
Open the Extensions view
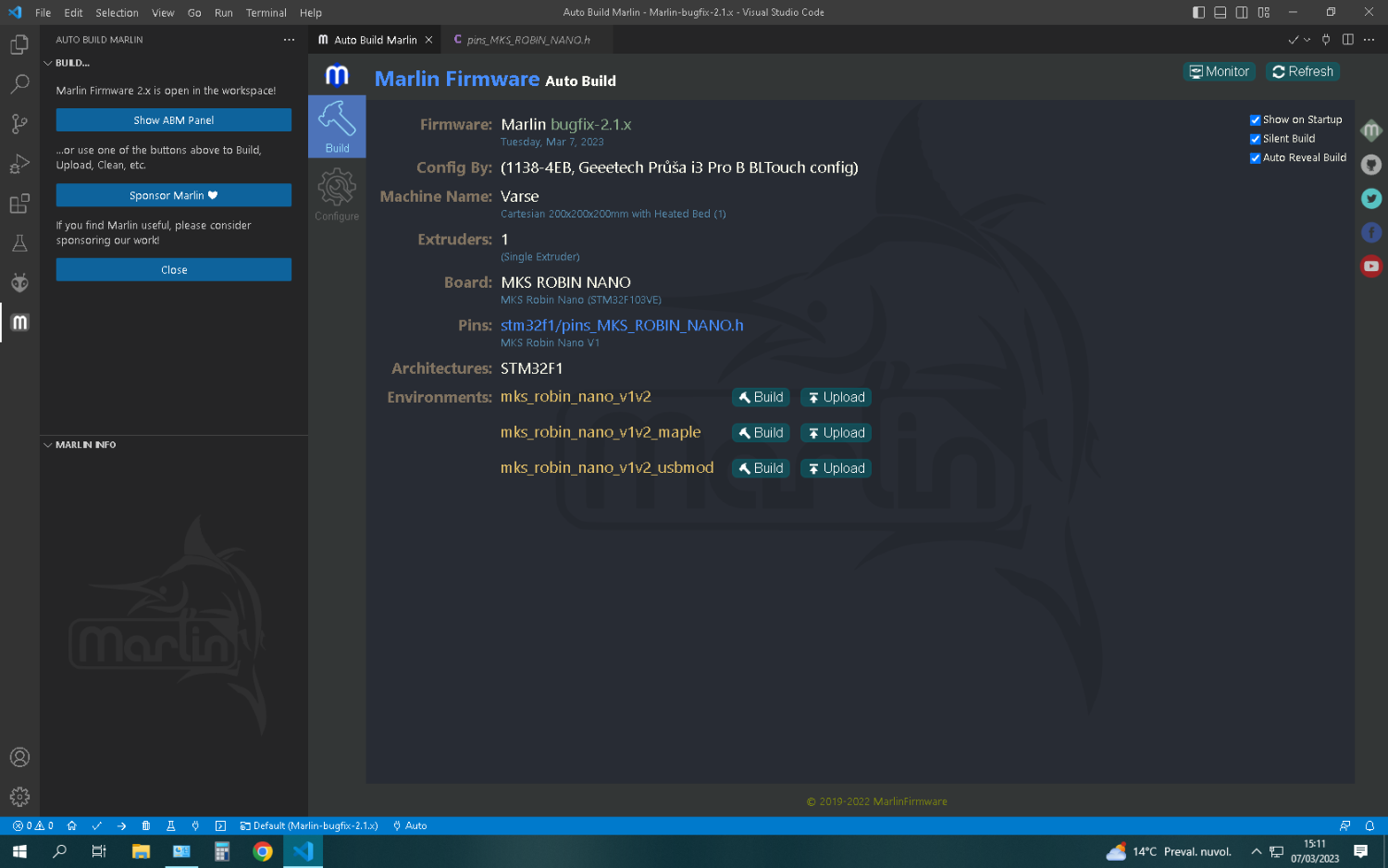pyautogui.click(x=19, y=204)
